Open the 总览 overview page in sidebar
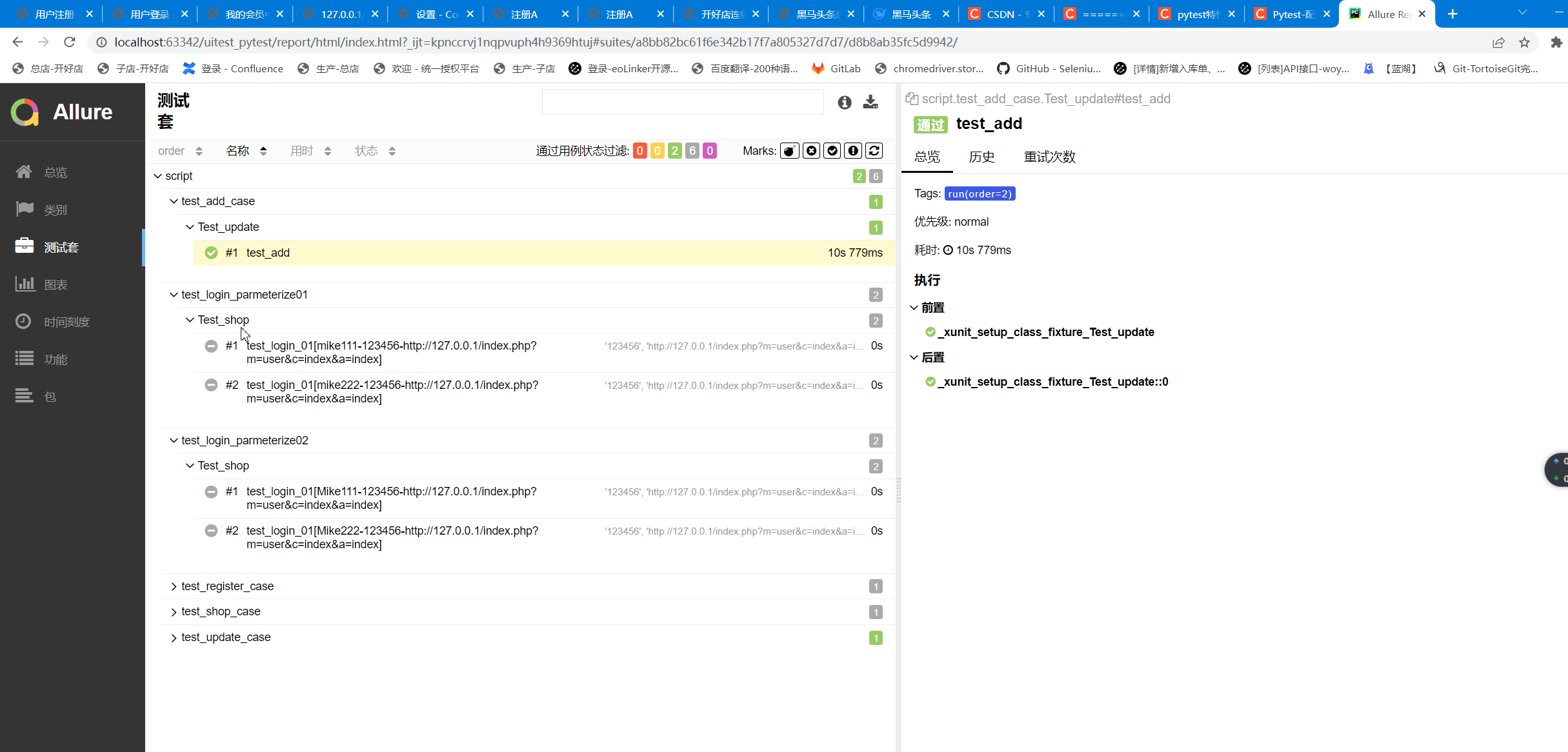The height and width of the screenshot is (752, 1568). (x=55, y=172)
